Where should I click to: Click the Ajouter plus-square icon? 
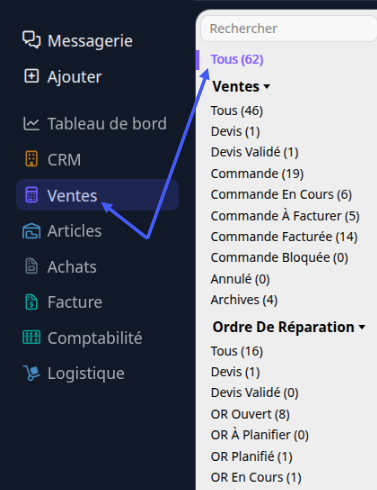pos(31,76)
